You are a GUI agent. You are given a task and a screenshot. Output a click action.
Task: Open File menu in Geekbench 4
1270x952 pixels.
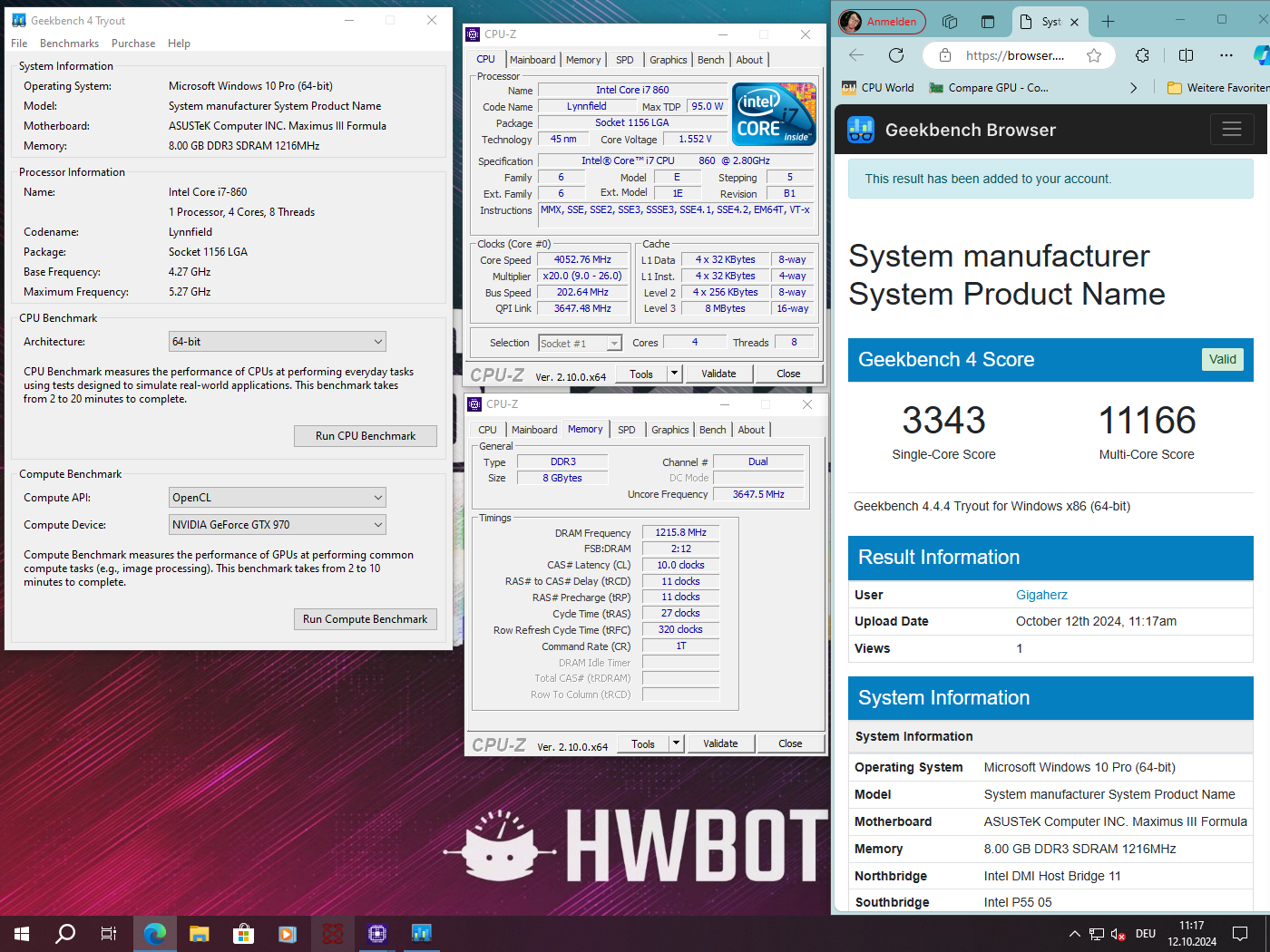tap(19, 44)
